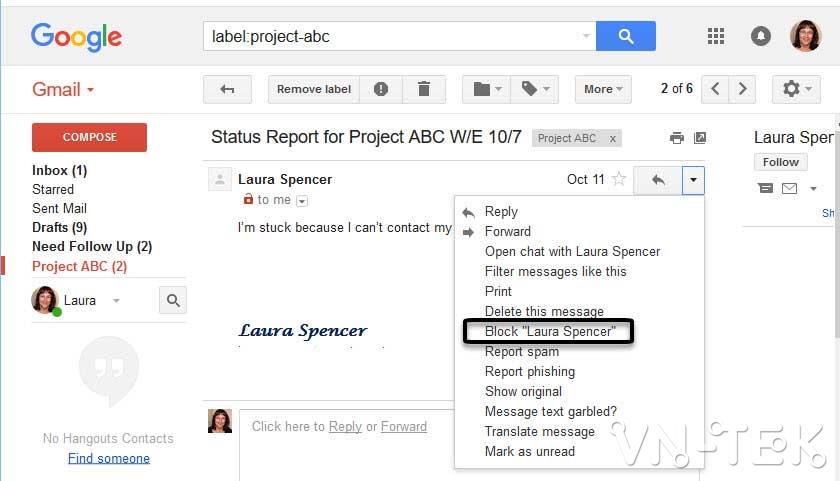Open the settings gear menu

[796, 89]
